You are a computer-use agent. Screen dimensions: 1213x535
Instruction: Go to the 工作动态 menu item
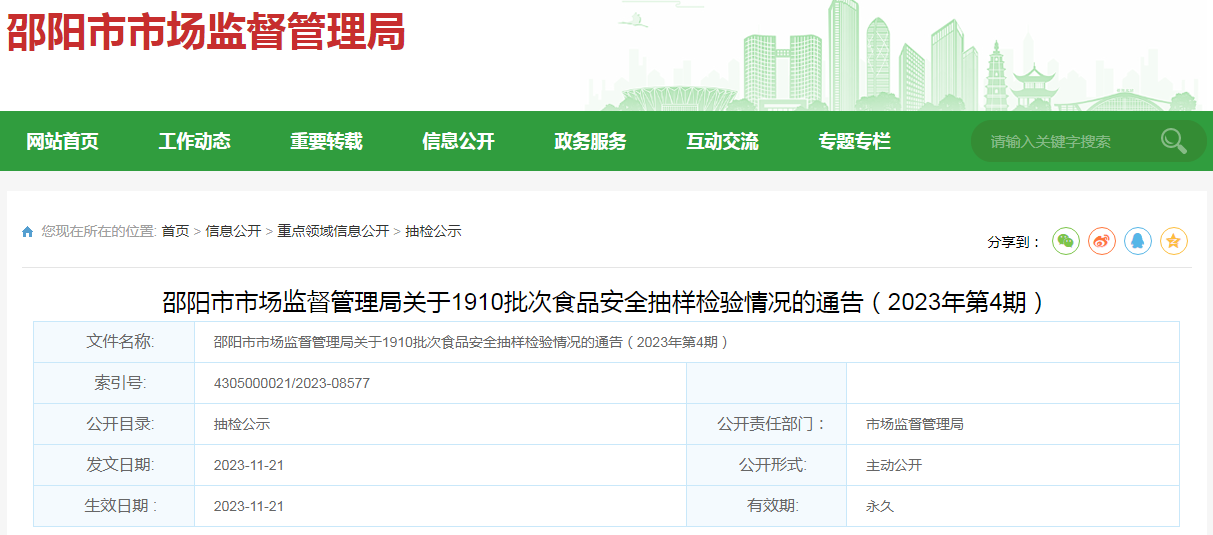pos(194,142)
